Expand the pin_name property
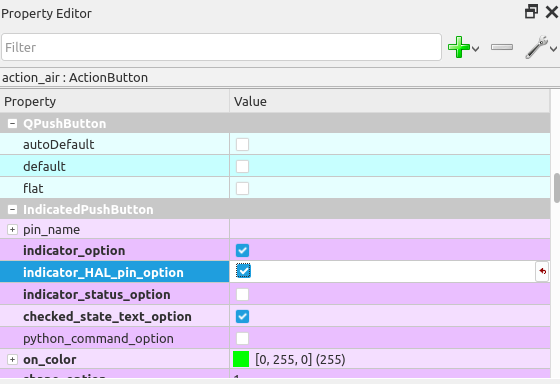 pyautogui.click(x=12, y=230)
